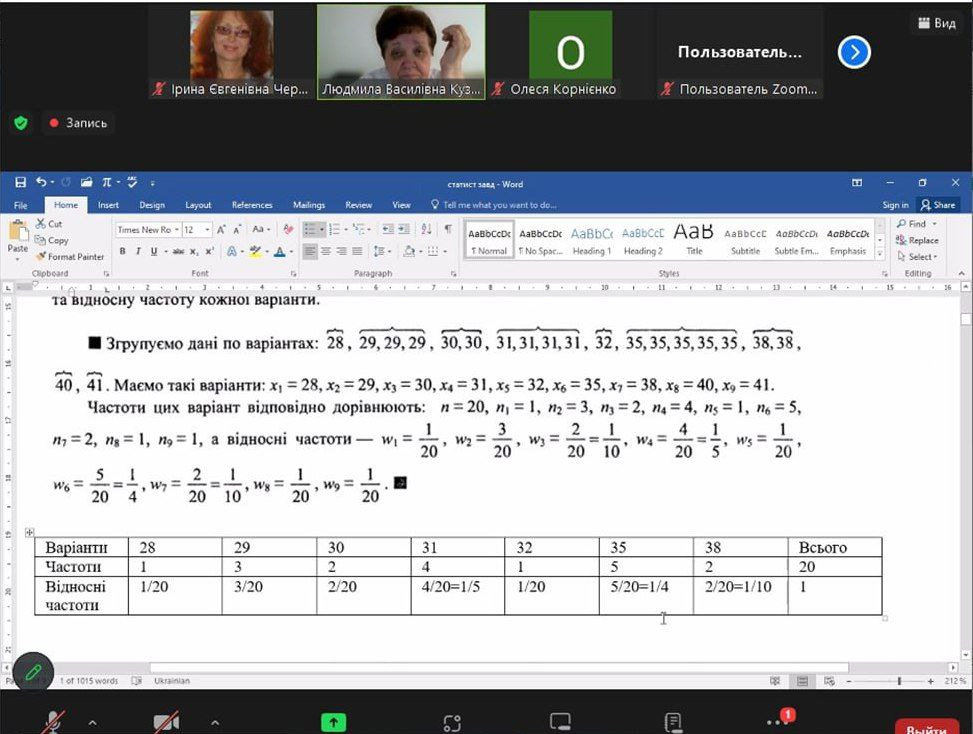Toggle Italic formatting
The width and height of the screenshot is (973, 734).
[x=138, y=251]
